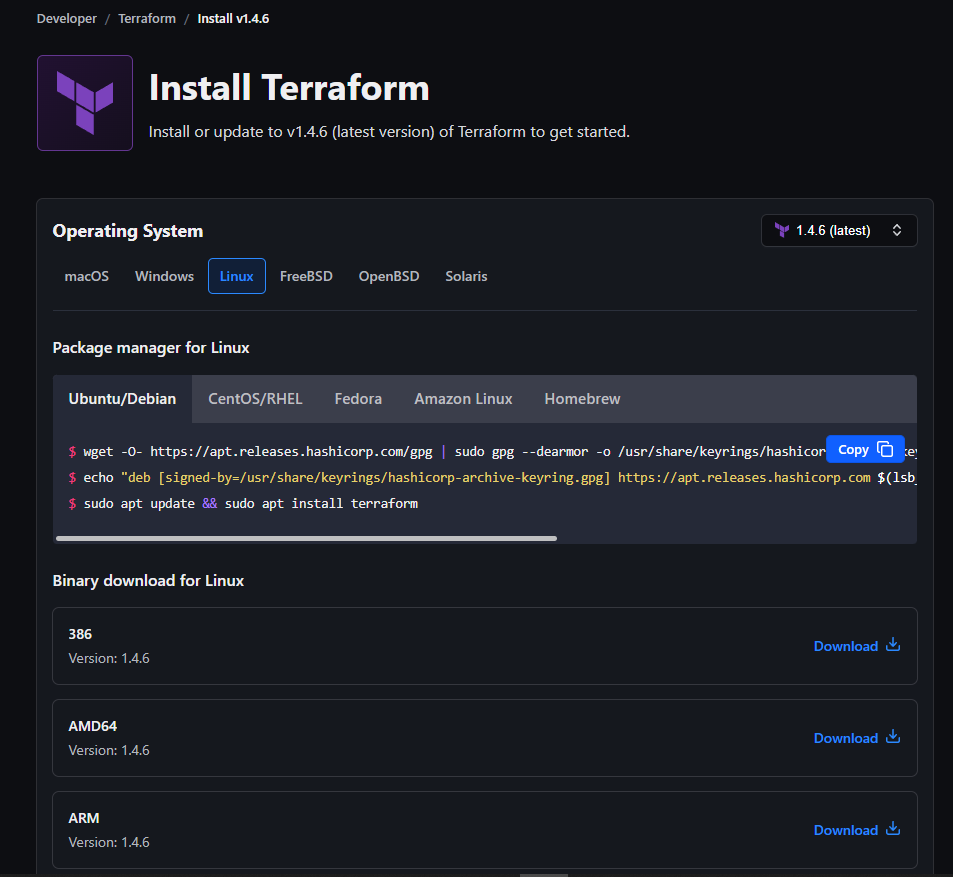Open the 1.4.6 (latest) version dropdown

pos(839,230)
